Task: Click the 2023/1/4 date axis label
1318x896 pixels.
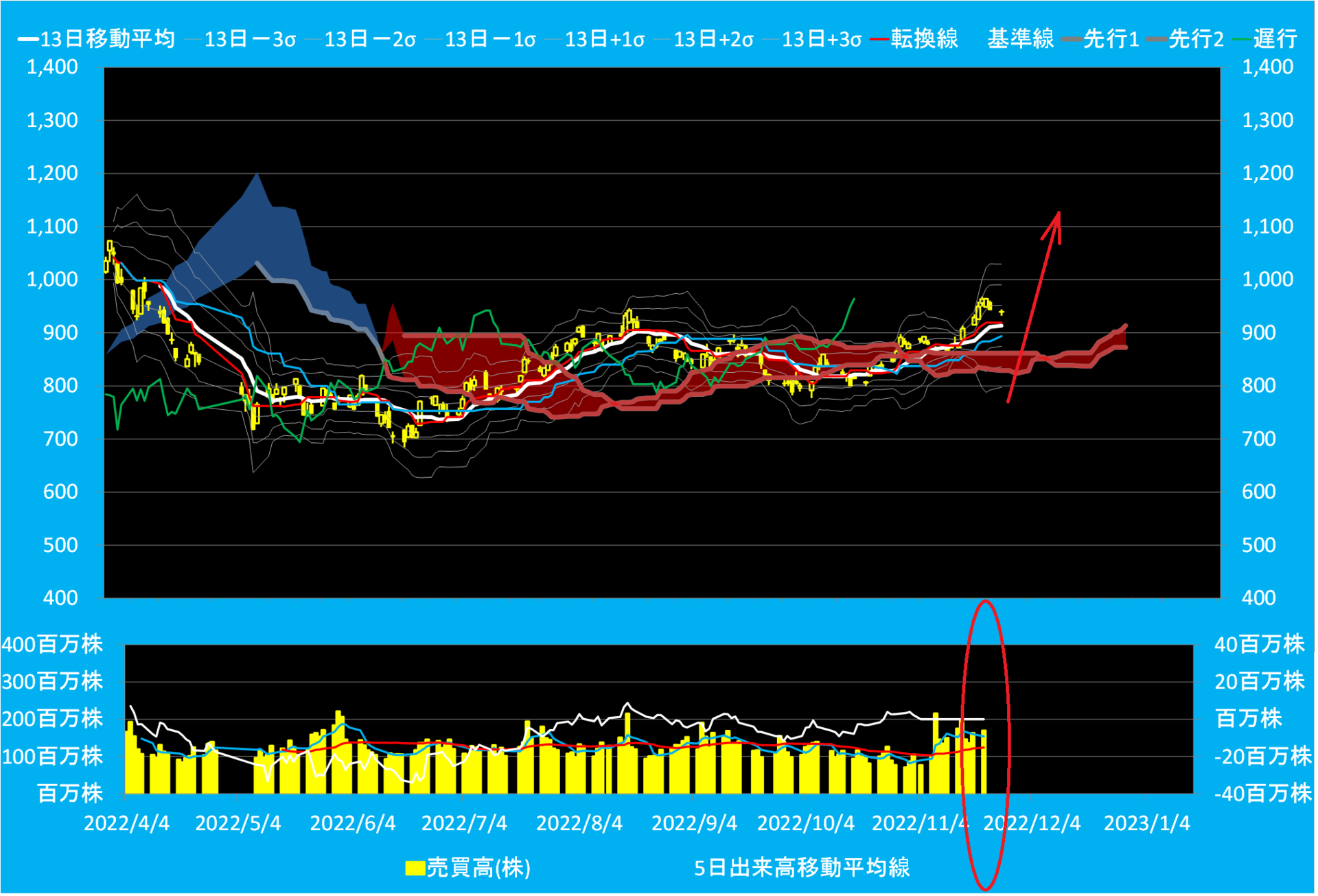Action: [x=1147, y=823]
